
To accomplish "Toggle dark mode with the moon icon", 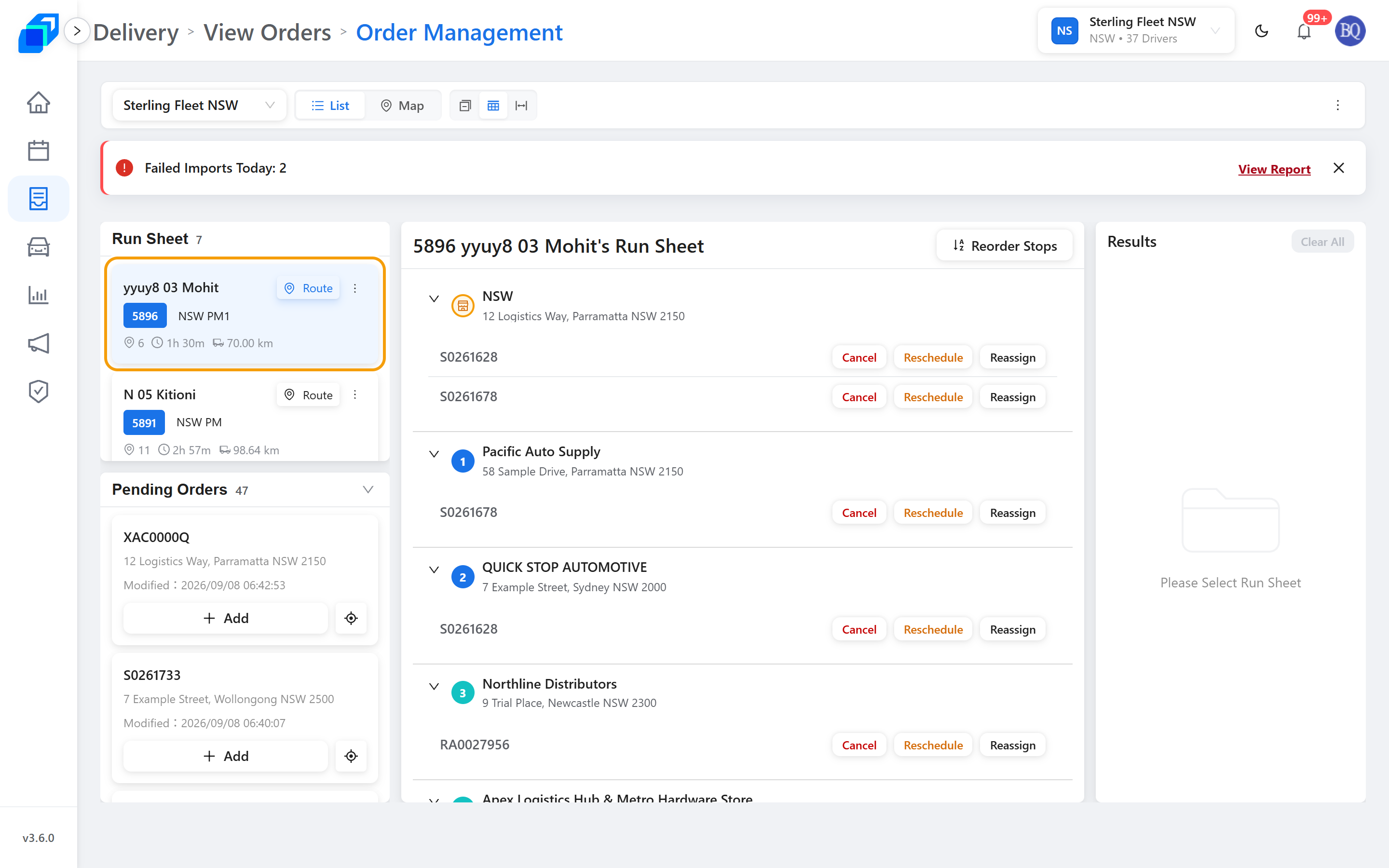I will pos(1262,31).
